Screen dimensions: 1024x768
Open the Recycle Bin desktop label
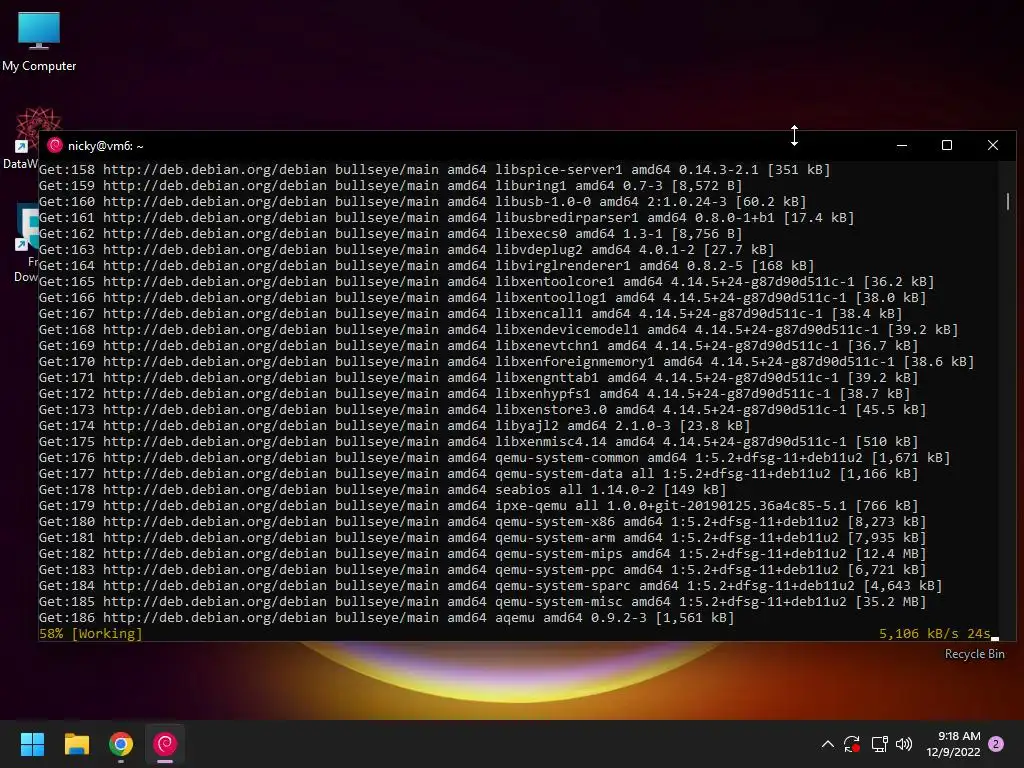pyautogui.click(x=974, y=654)
